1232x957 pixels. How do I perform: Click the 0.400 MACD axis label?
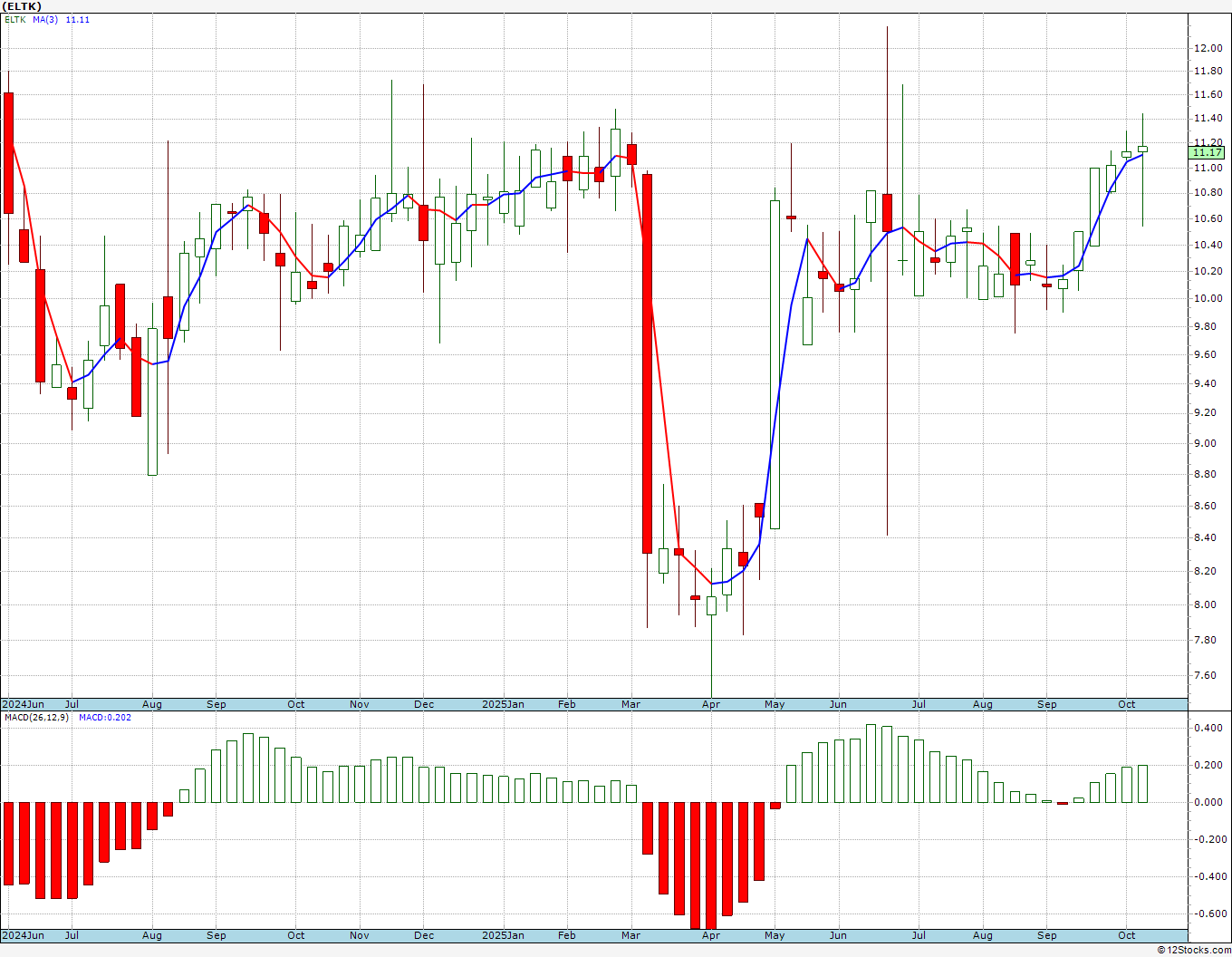tap(1208, 728)
